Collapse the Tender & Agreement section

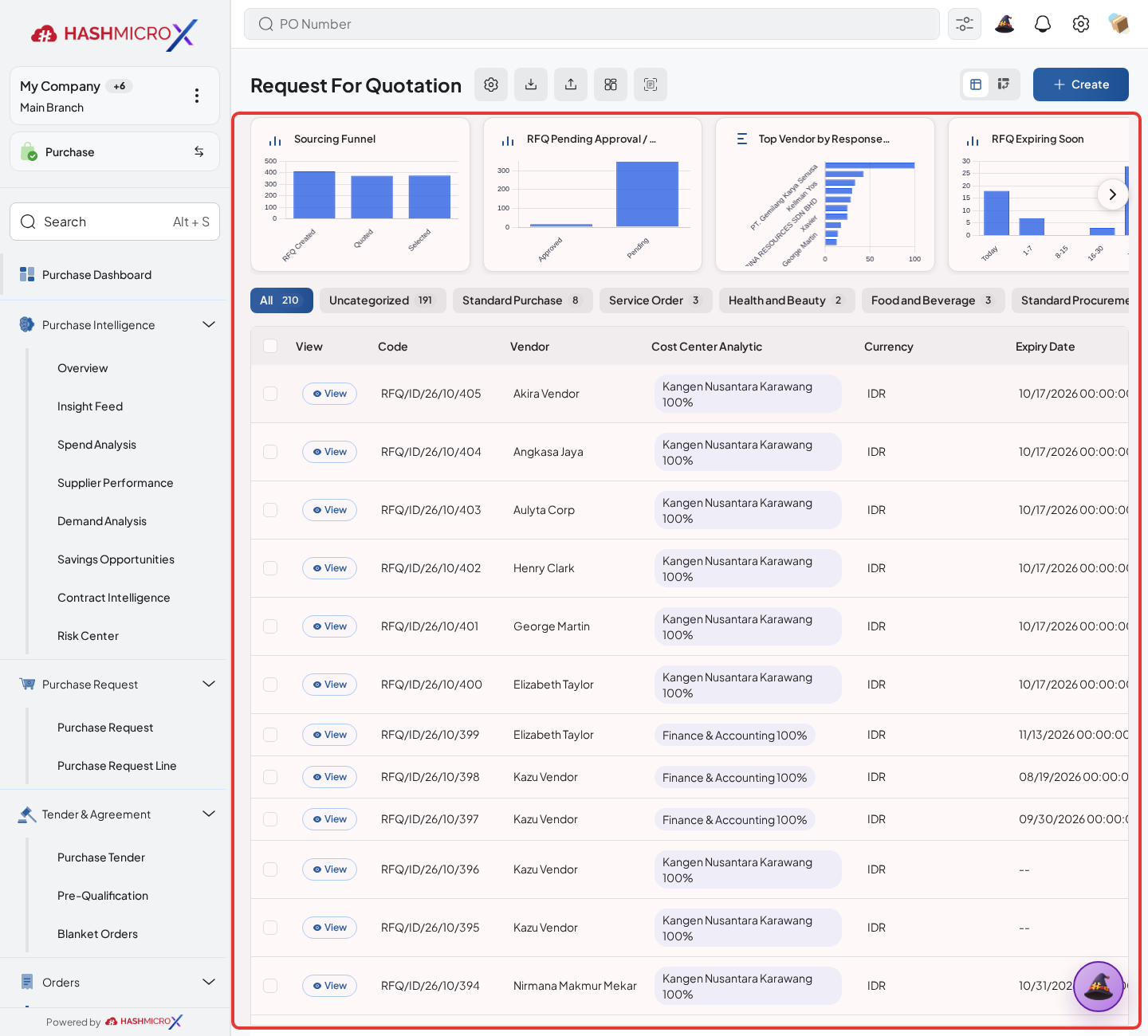(x=209, y=814)
